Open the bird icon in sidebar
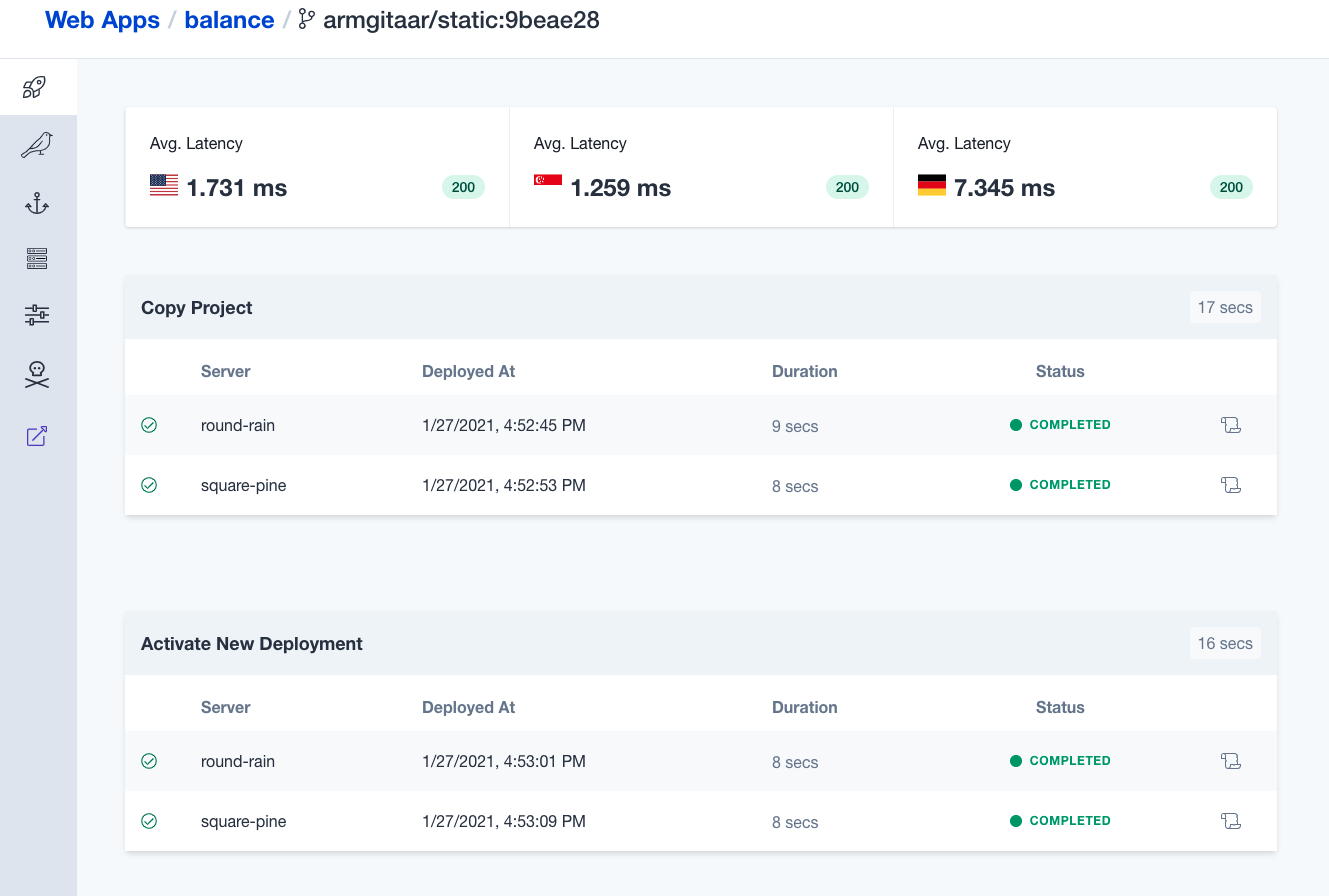Viewport: 1329px width, 896px height. click(x=36, y=145)
